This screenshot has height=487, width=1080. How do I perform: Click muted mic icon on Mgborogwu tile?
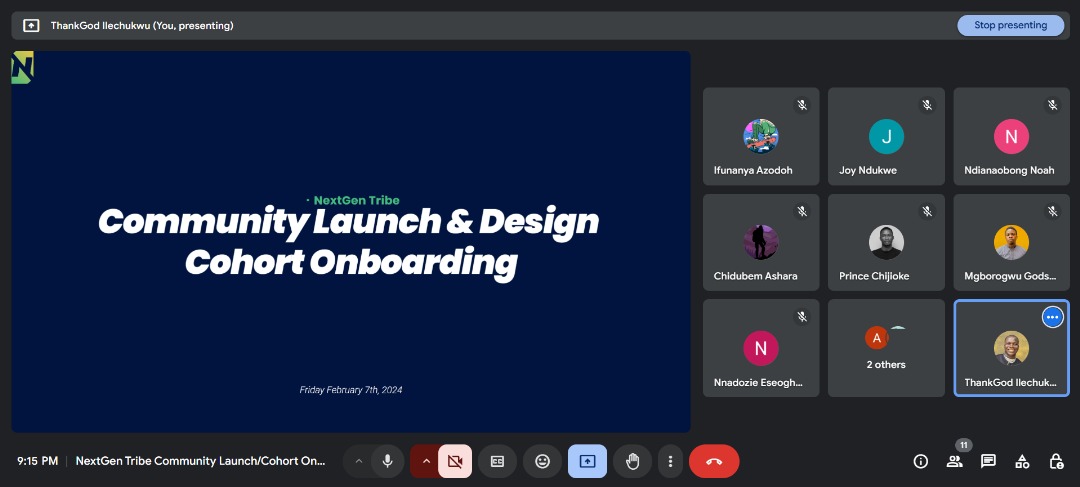[x=1052, y=211]
